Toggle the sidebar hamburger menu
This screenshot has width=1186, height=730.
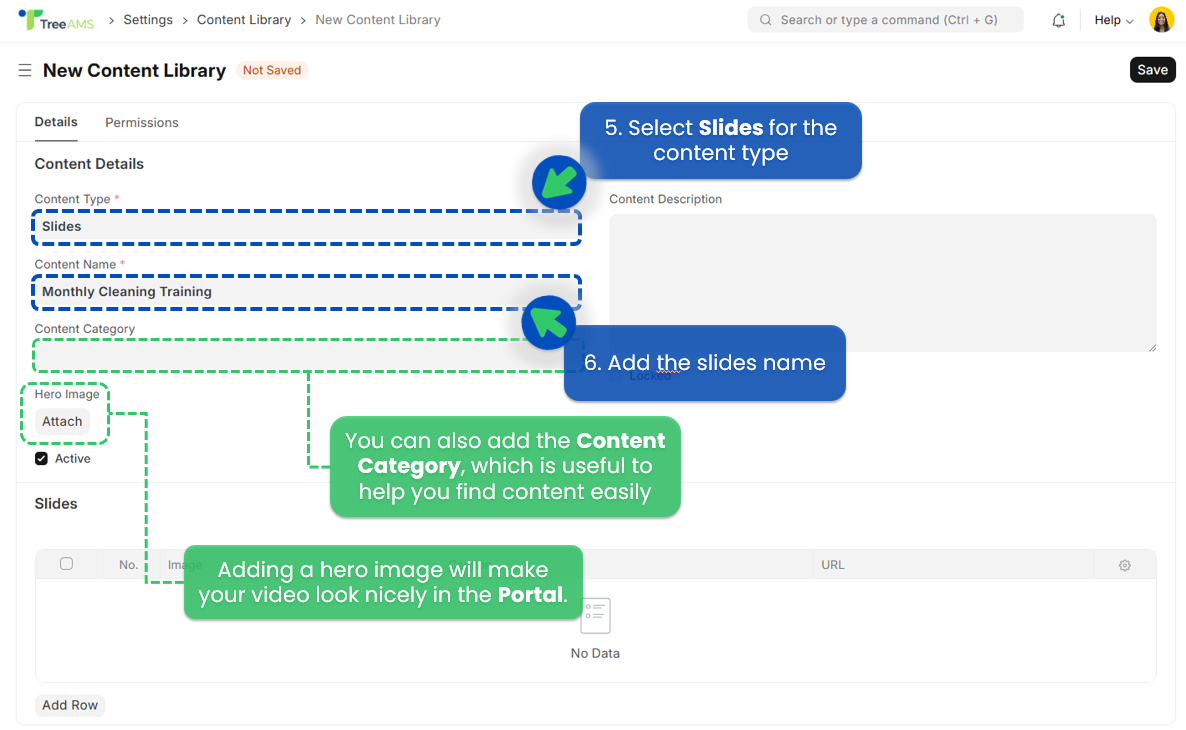(25, 70)
